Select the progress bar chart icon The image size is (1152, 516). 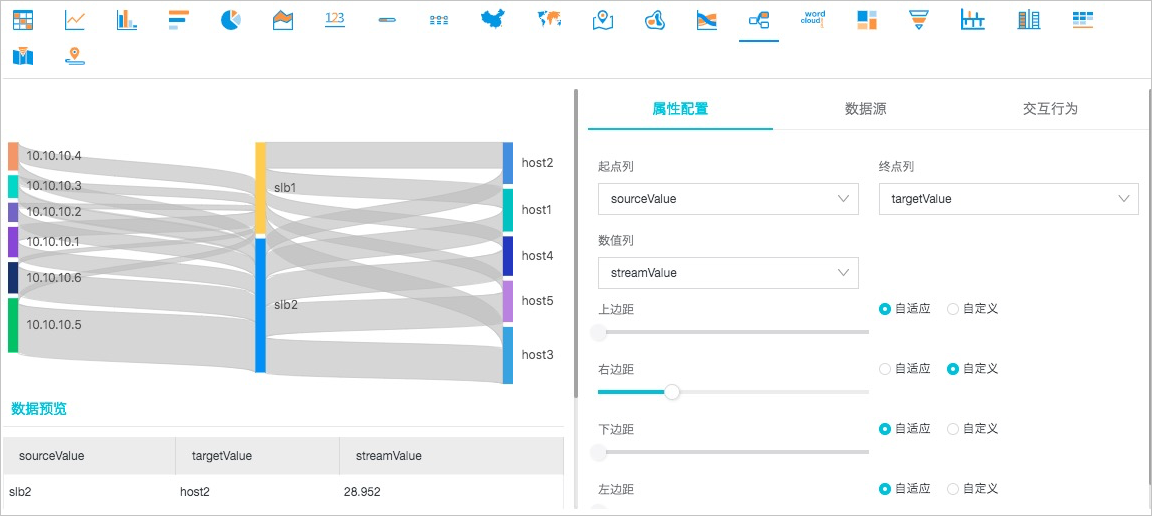point(387,20)
